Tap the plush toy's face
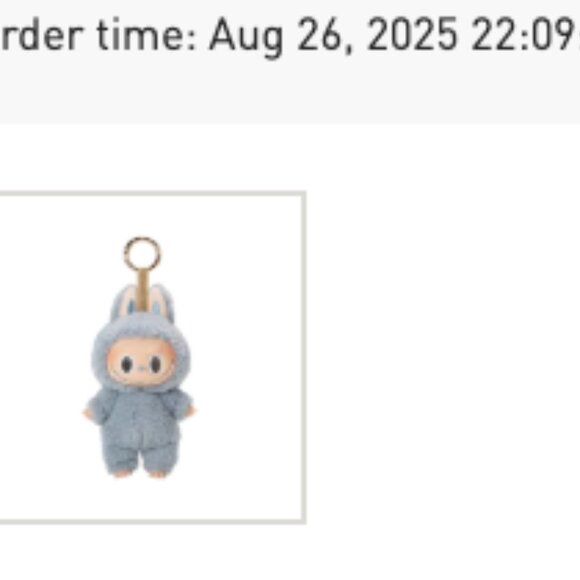580x580 pixels. coord(141,362)
